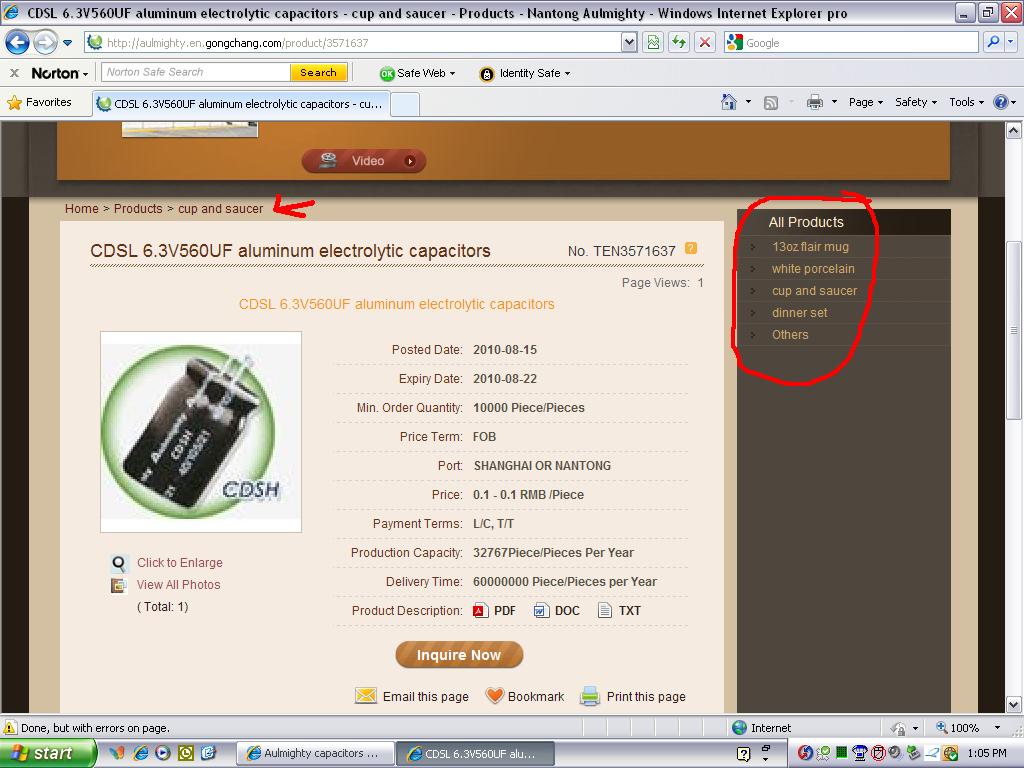Download the PDF product description

point(494,611)
